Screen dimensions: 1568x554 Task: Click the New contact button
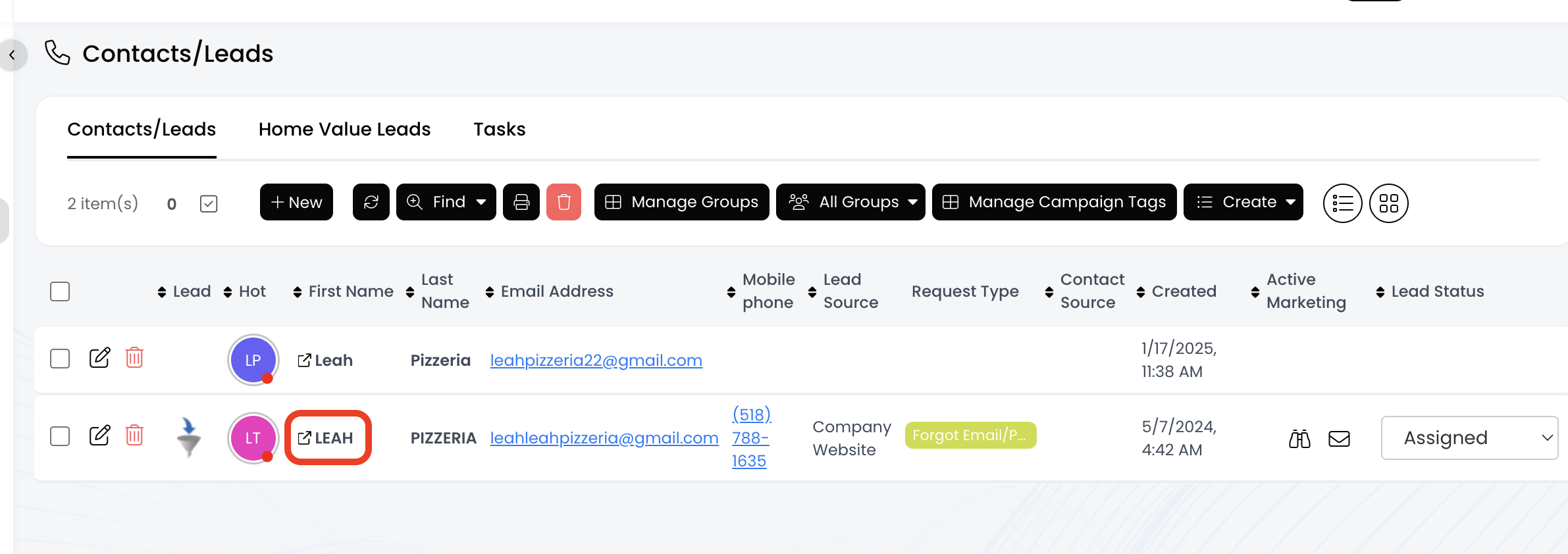(x=296, y=202)
